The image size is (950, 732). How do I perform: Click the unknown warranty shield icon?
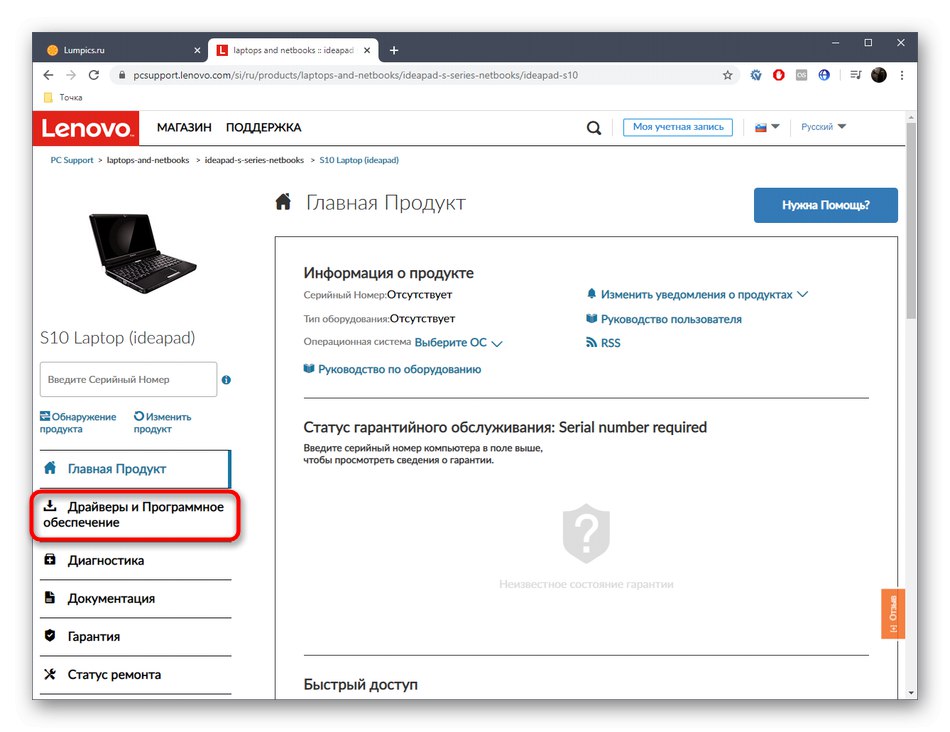[x=586, y=533]
